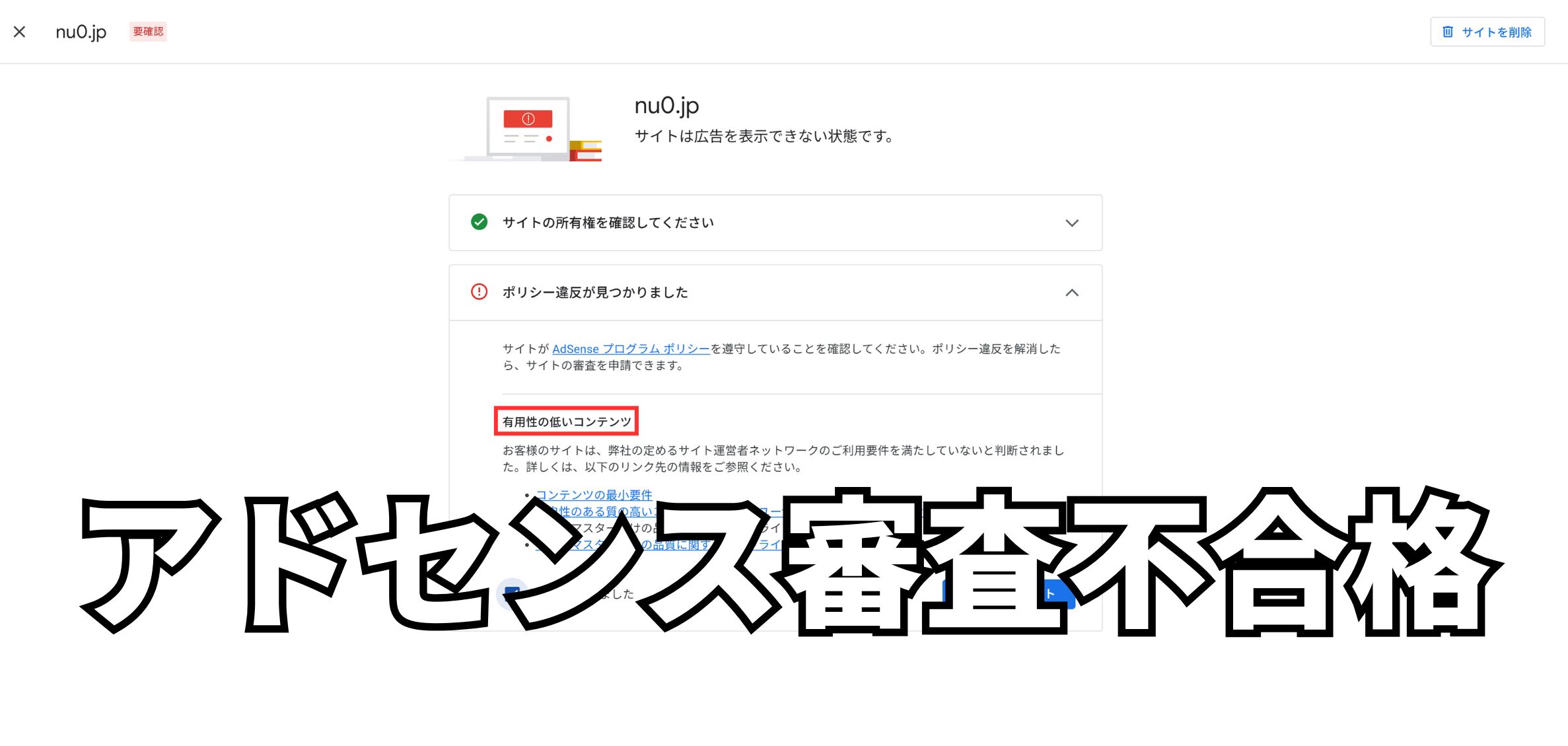Viewport: 1568px width, 746px height.
Task: Click the trash icon in the サイトを削除 button
Action: coord(1447,31)
